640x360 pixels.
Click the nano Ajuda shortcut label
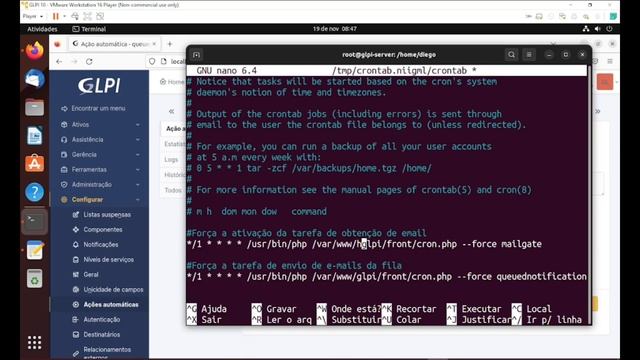[x=214, y=309]
